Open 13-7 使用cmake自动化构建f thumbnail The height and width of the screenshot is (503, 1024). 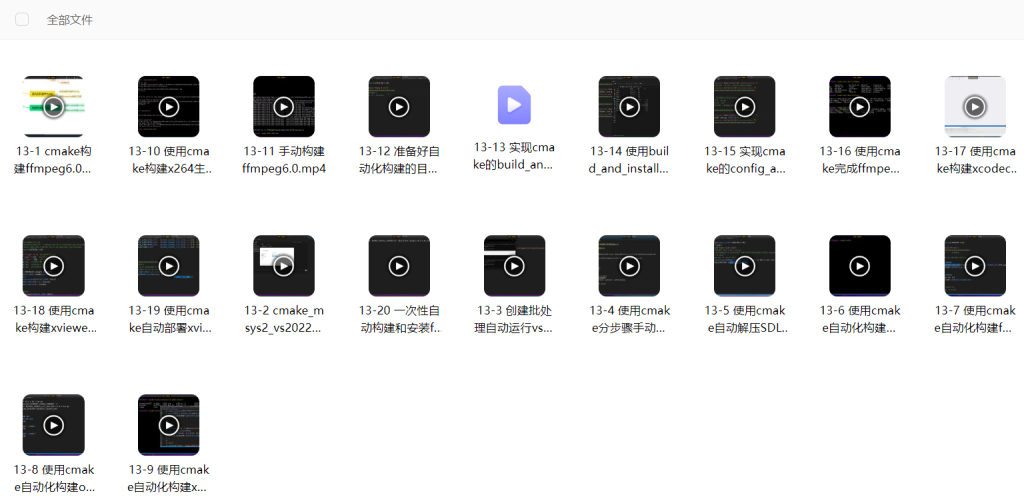(x=975, y=266)
